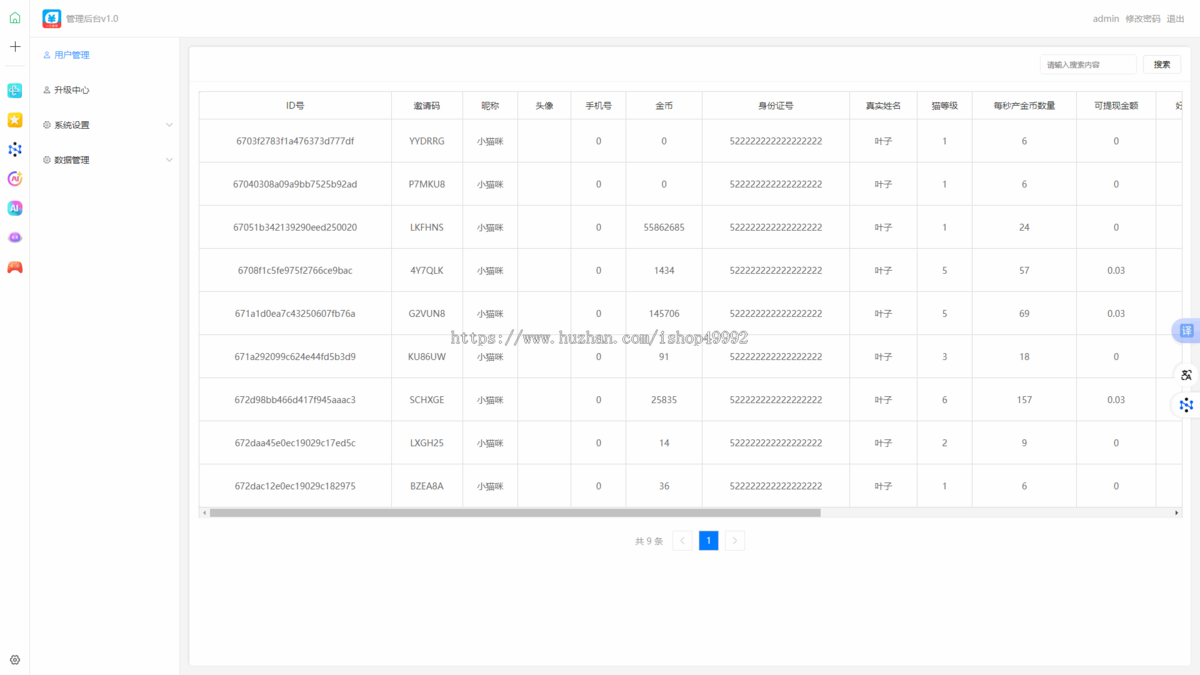Click the 金币 column header
1200x675 pixels.
point(664,106)
